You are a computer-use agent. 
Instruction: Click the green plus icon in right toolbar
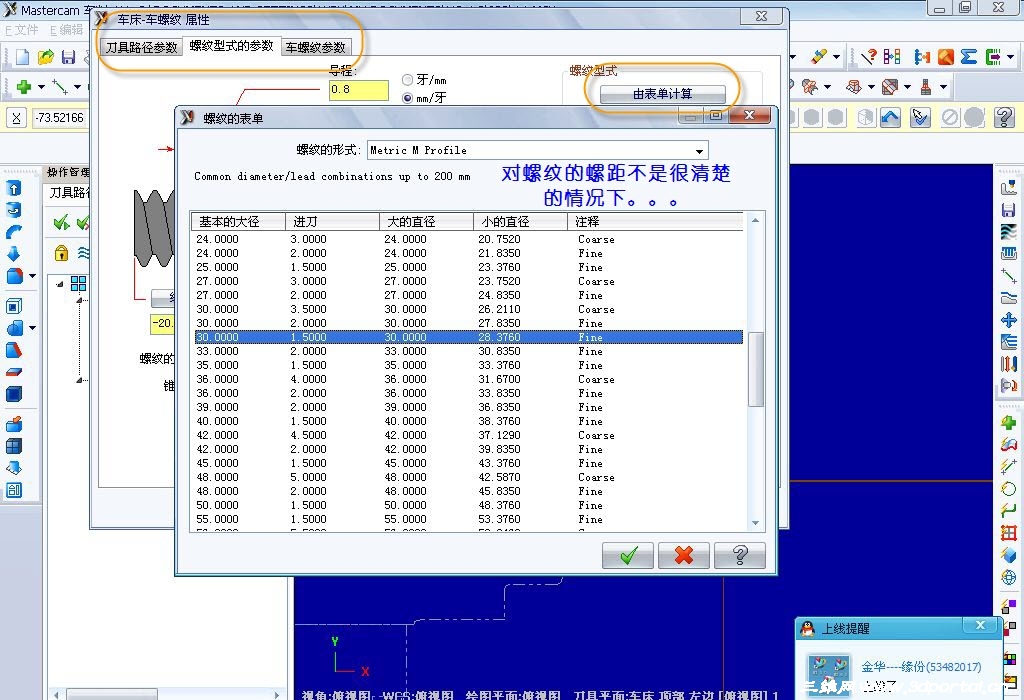[1008, 422]
